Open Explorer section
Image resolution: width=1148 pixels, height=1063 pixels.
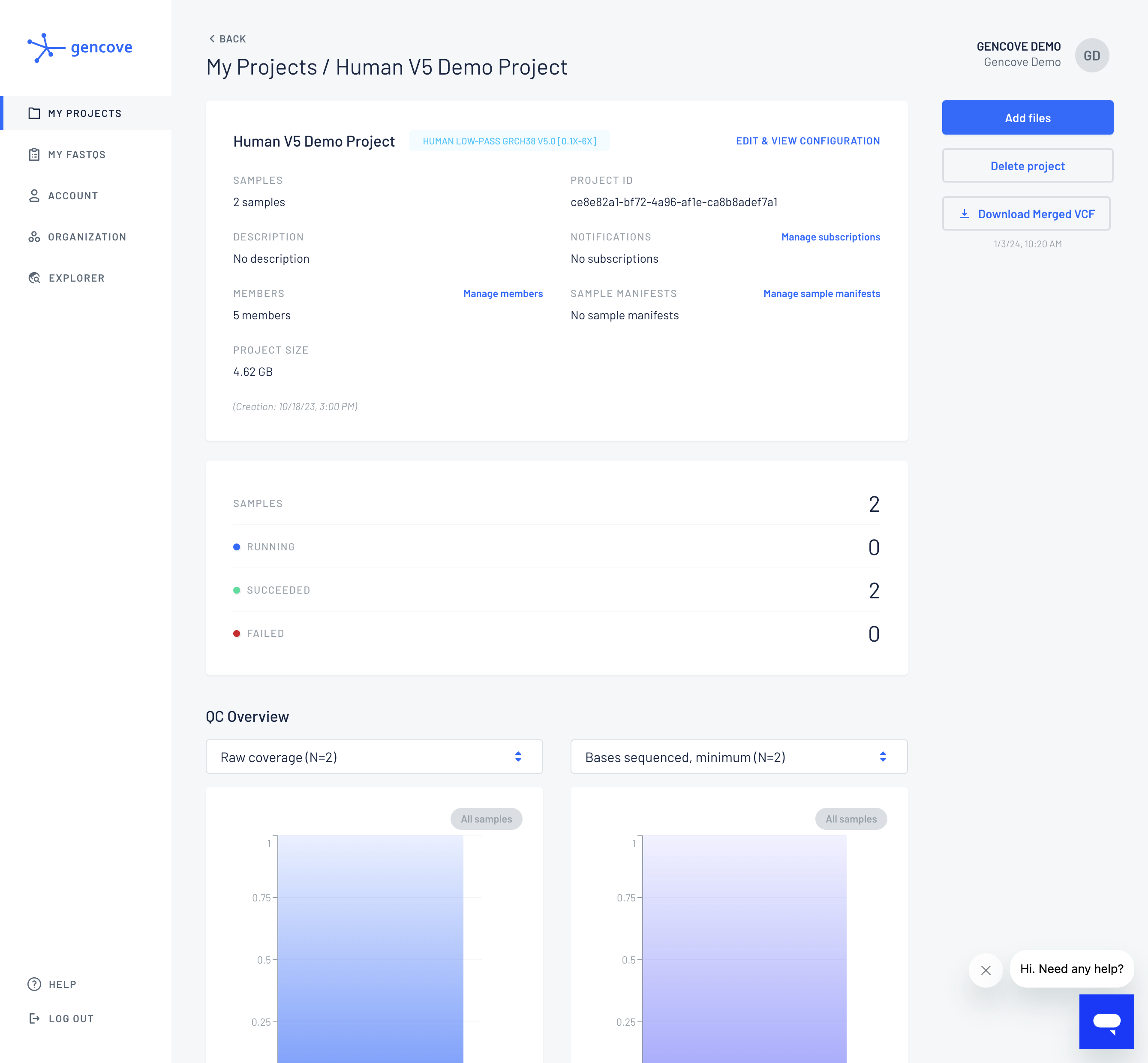[x=86, y=278]
